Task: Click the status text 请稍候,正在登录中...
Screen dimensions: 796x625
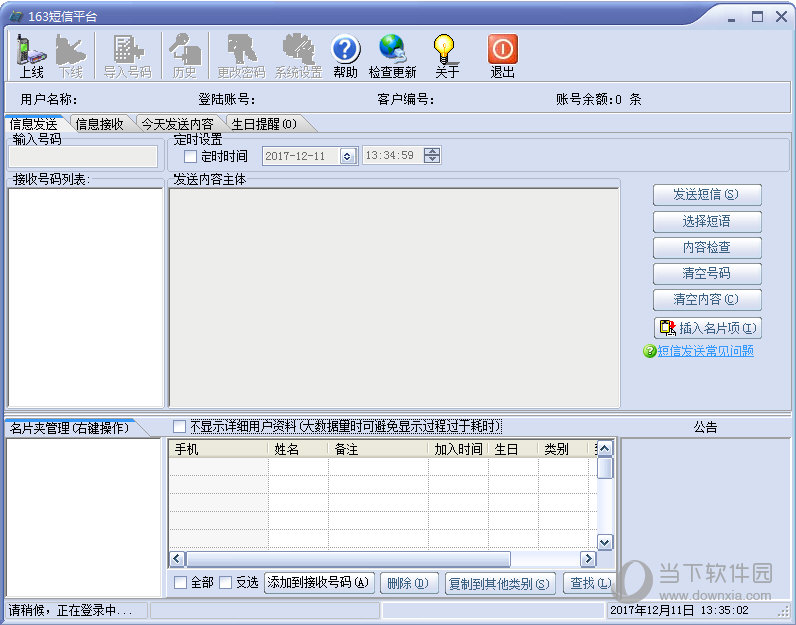Action: point(71,610)
